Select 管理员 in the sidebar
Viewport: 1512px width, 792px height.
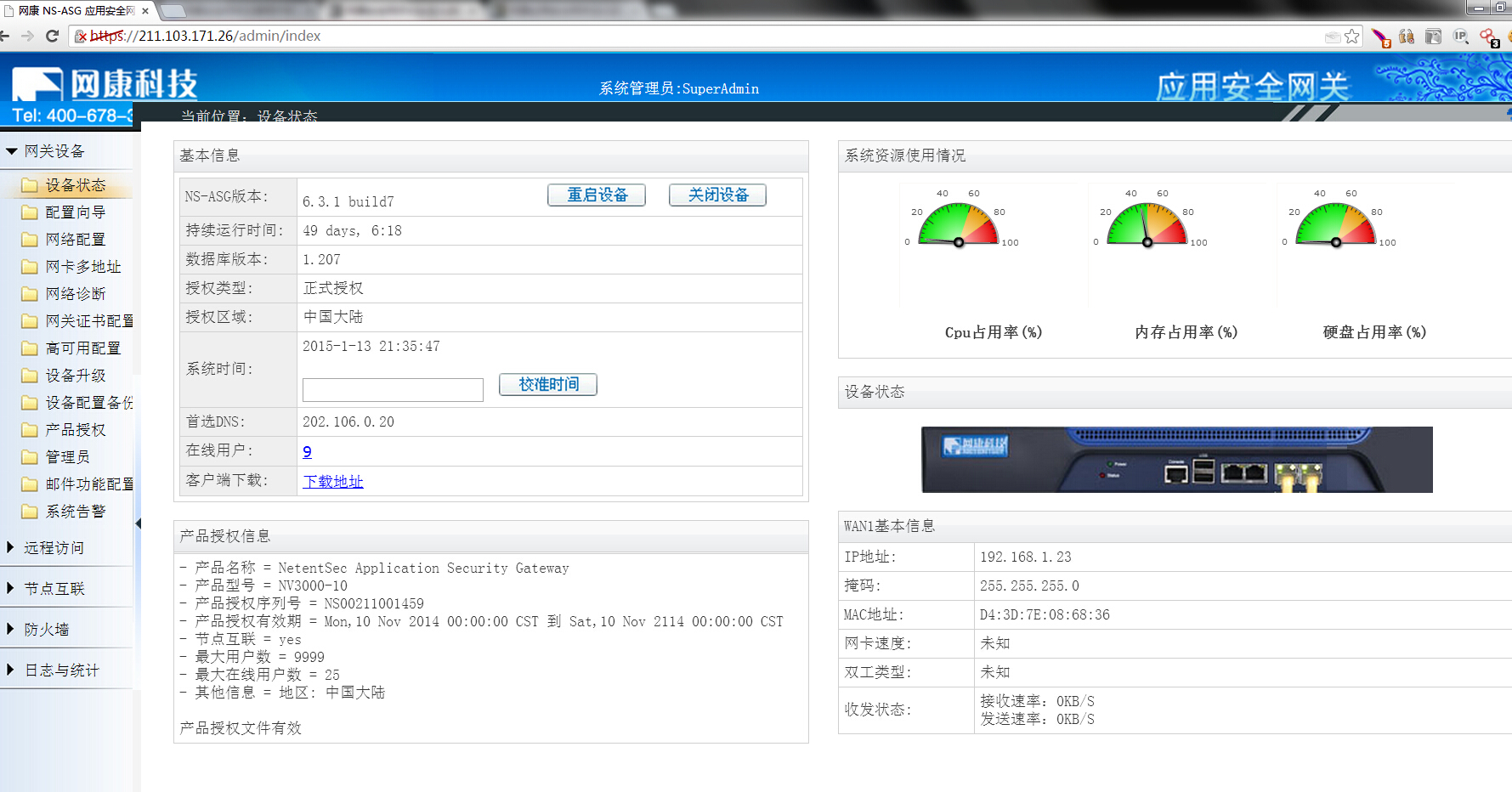pos(67,457)
